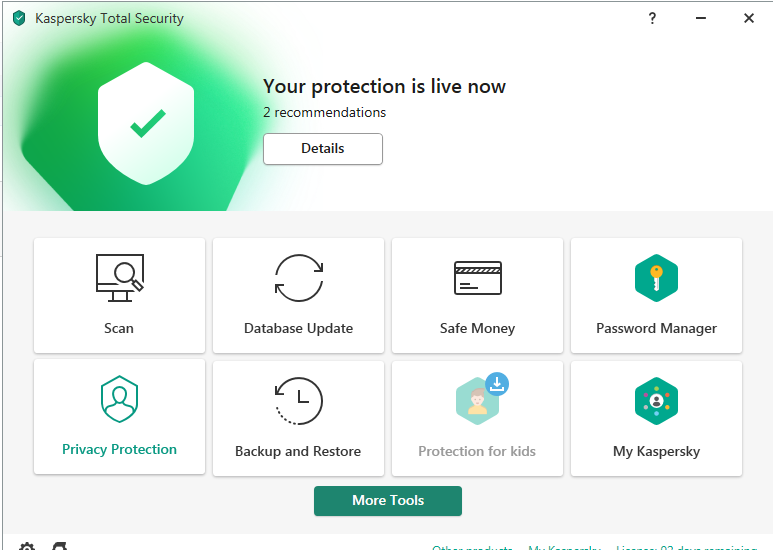
Task: Open the Protection for kids tile
Action: point(477,417)
